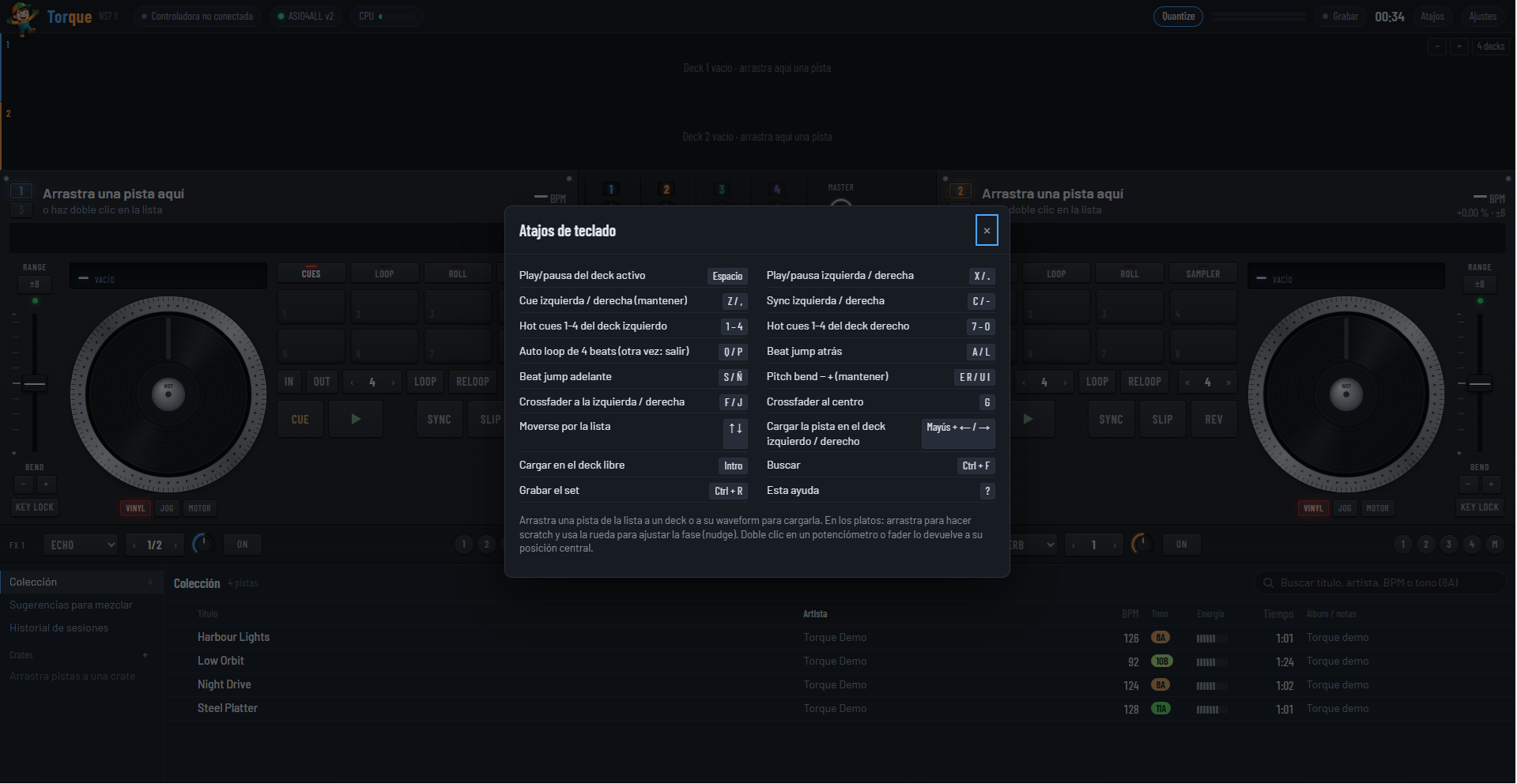
Task: Click left deck vinyl platter
Action: pos(168,394)
